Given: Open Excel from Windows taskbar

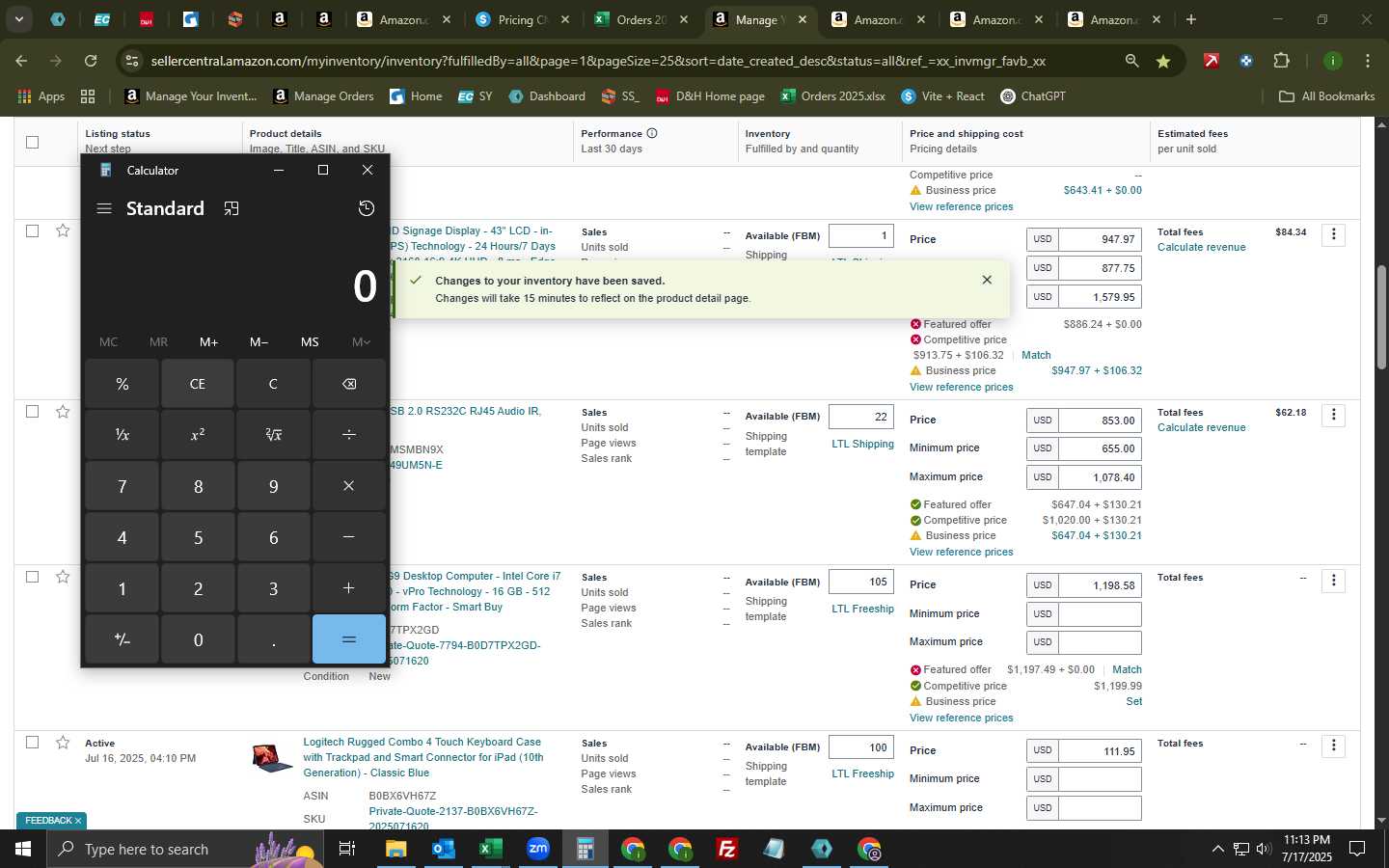Looking at the screenshot, I should [x=490, y=849].
